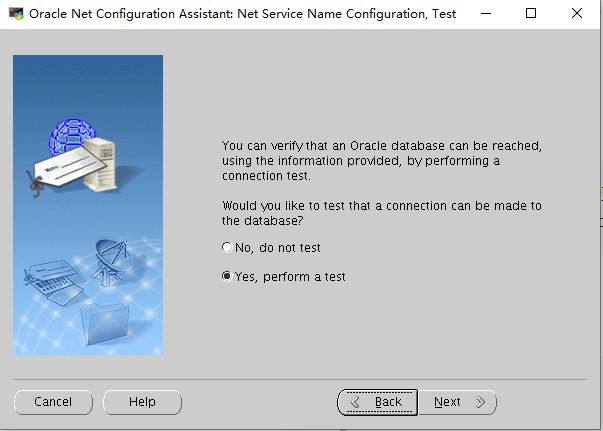Close the Net Configuration Assistant window

tap(577, 13)
